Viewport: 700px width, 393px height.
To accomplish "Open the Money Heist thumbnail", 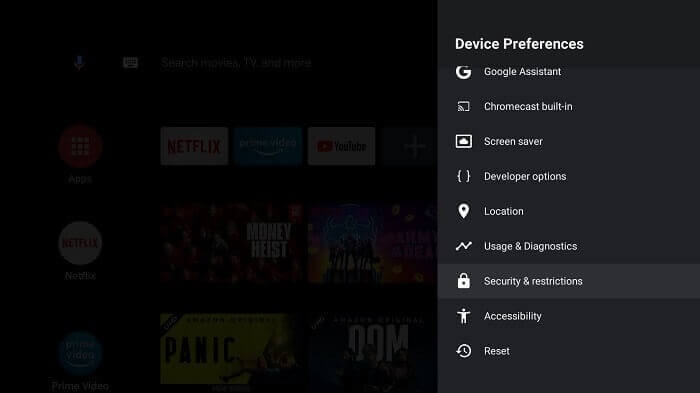I will (x=232, y=243).
